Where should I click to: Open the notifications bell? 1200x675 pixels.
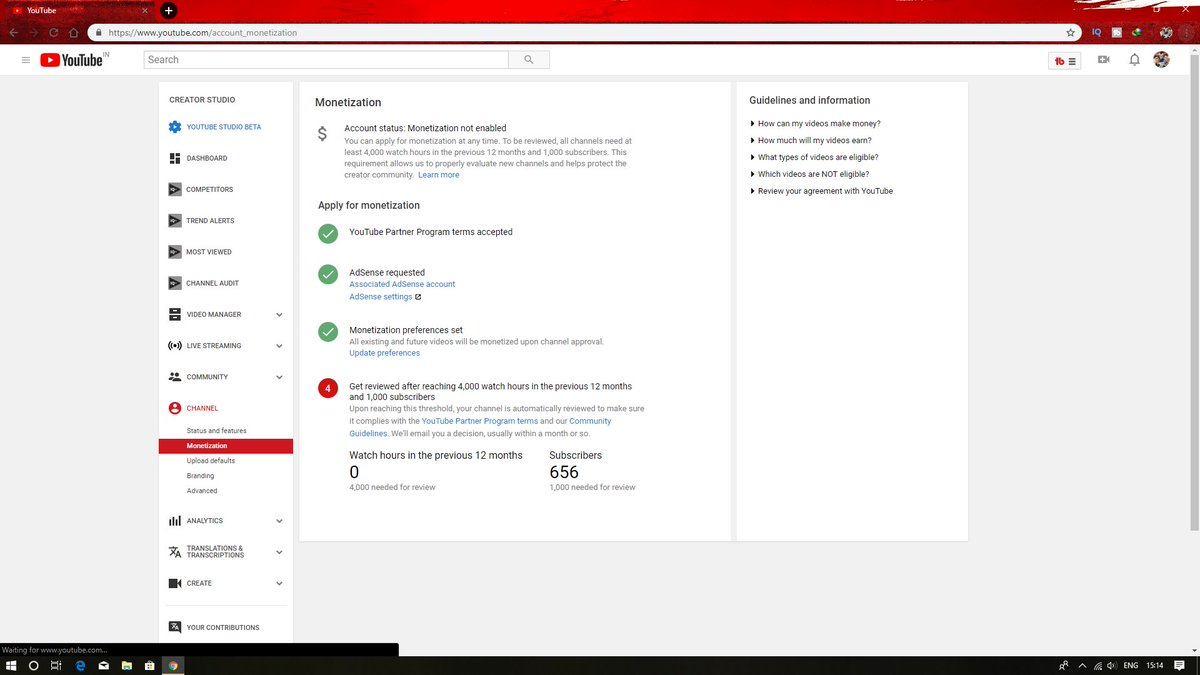1134,60
